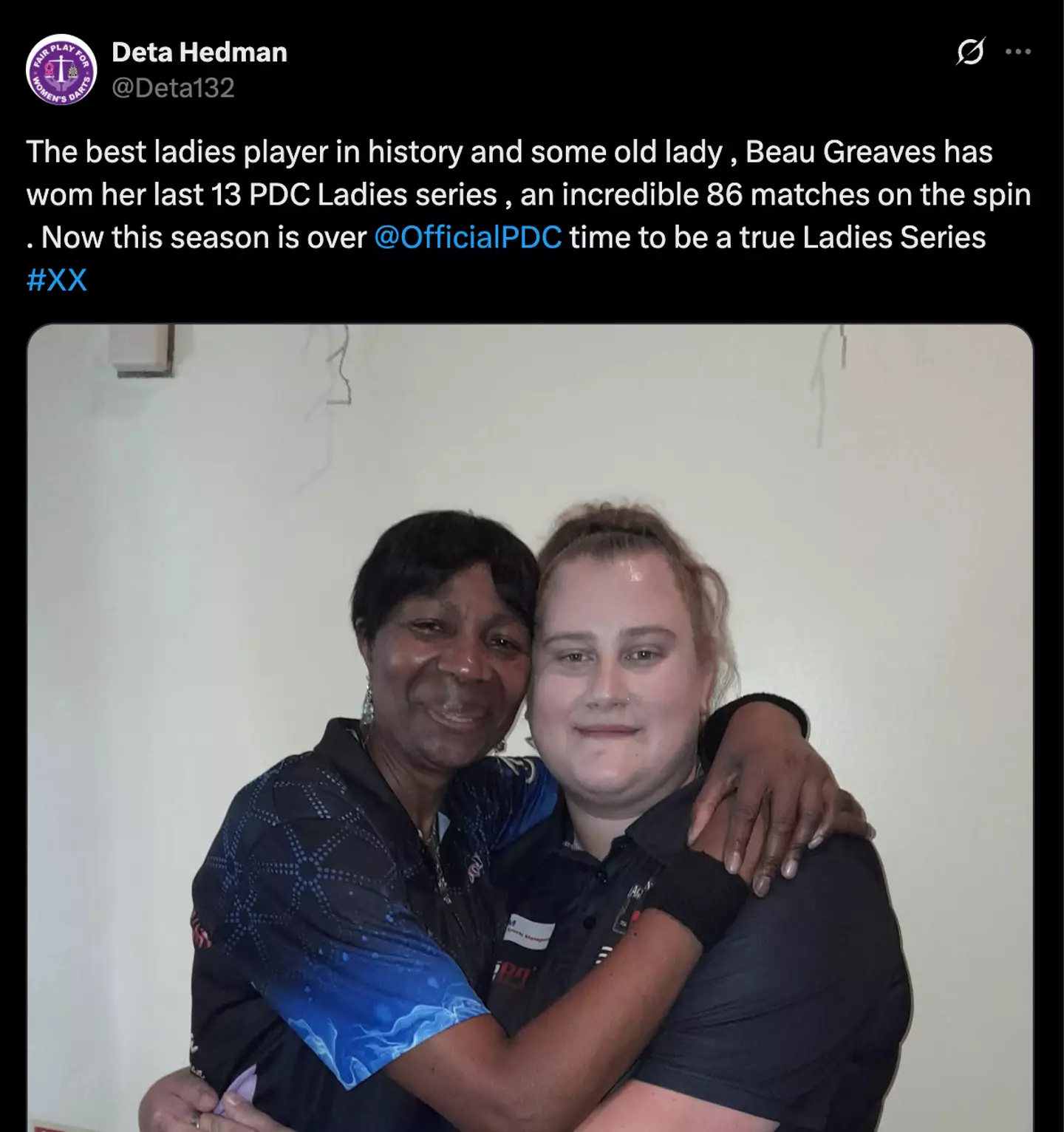The height and width of the screenshot is (1132, 1064).
Task: Open post details via "time to be a true Ladies Series"
Action: (777, 237)
